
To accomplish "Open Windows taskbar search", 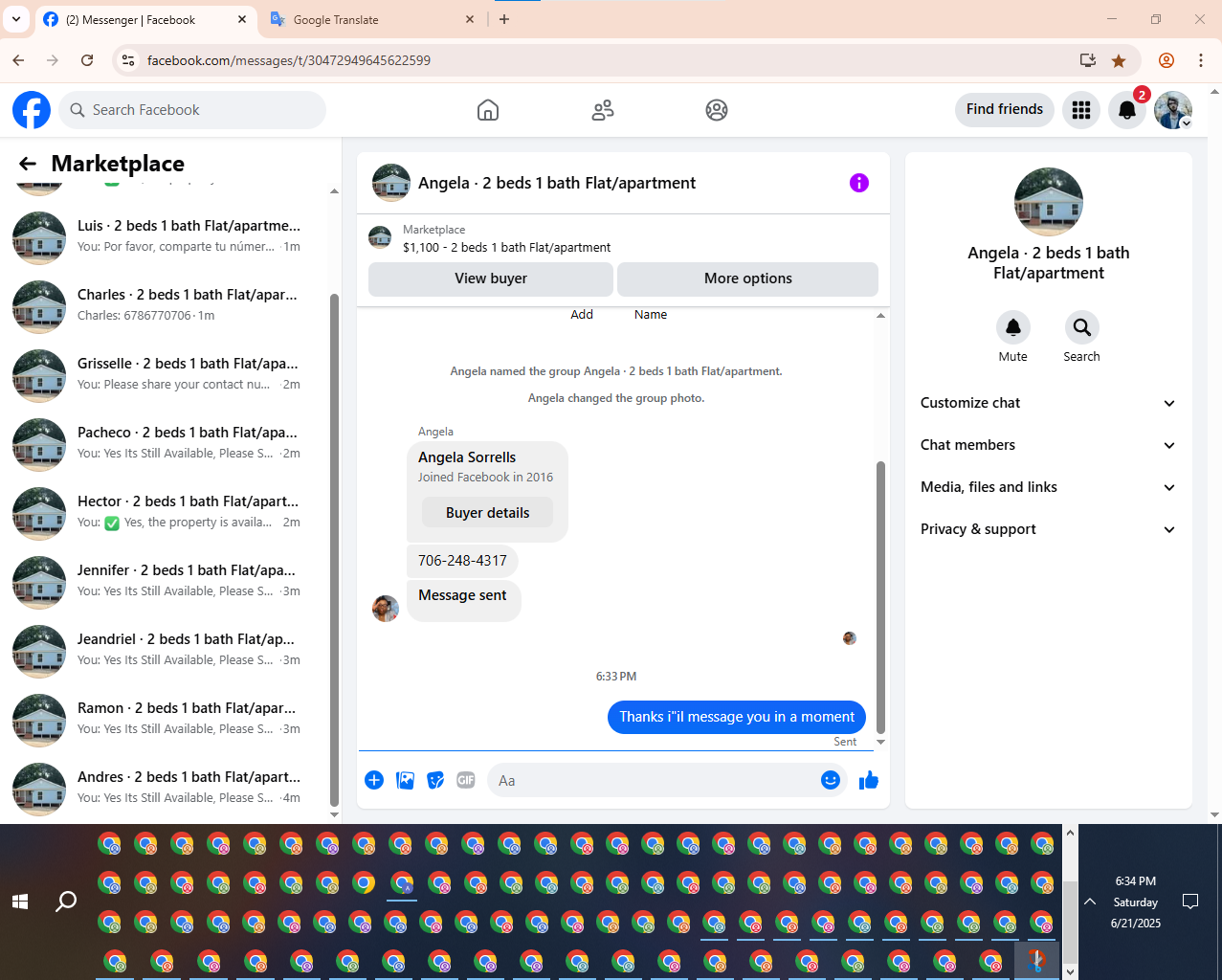I will pyautogui.click(x=66, y=902).
